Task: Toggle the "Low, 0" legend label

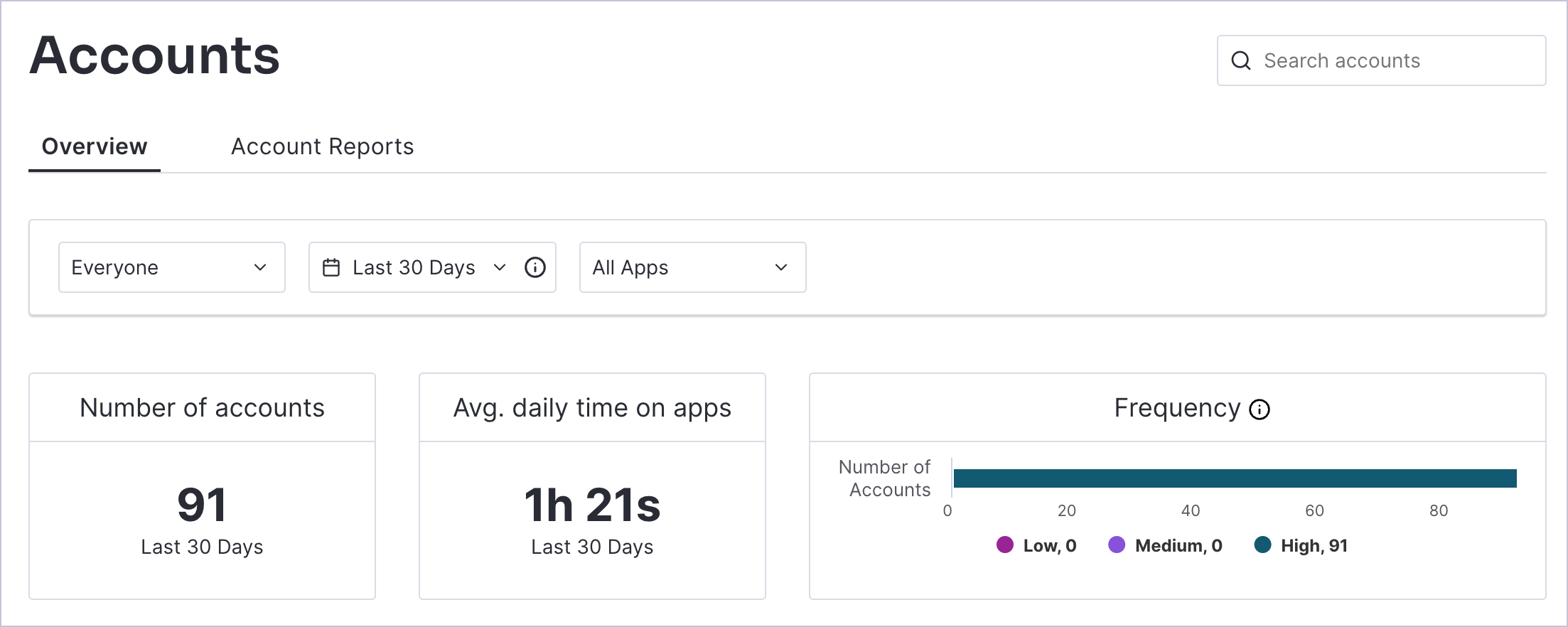Action: (1049, 545)
